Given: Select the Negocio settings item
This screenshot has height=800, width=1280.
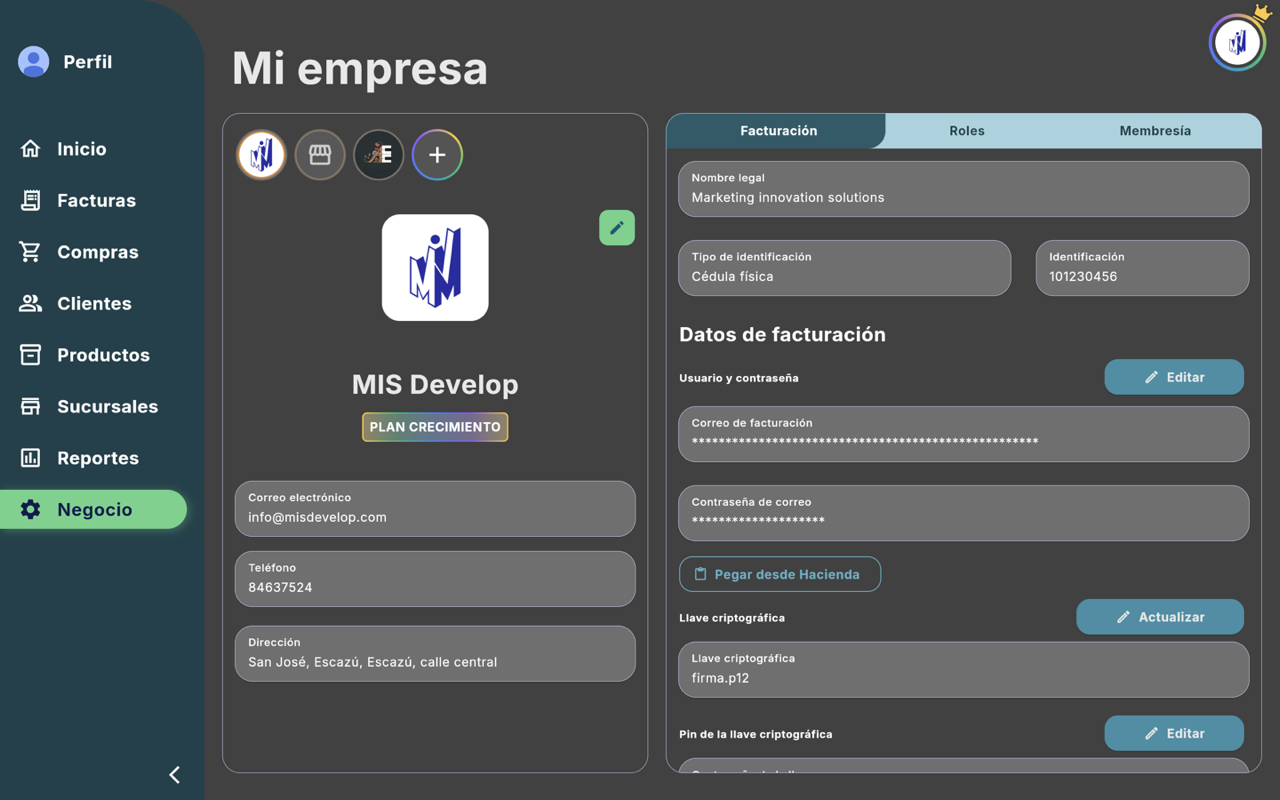Looking at the screenshot, I should coord(93,509).
